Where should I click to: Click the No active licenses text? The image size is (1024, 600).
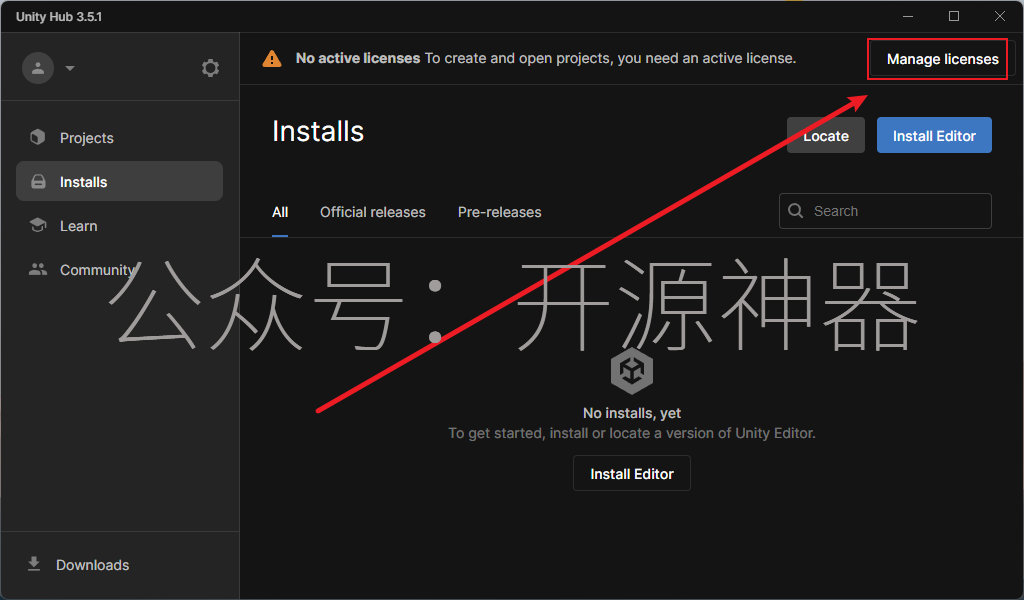pos(358,58)
